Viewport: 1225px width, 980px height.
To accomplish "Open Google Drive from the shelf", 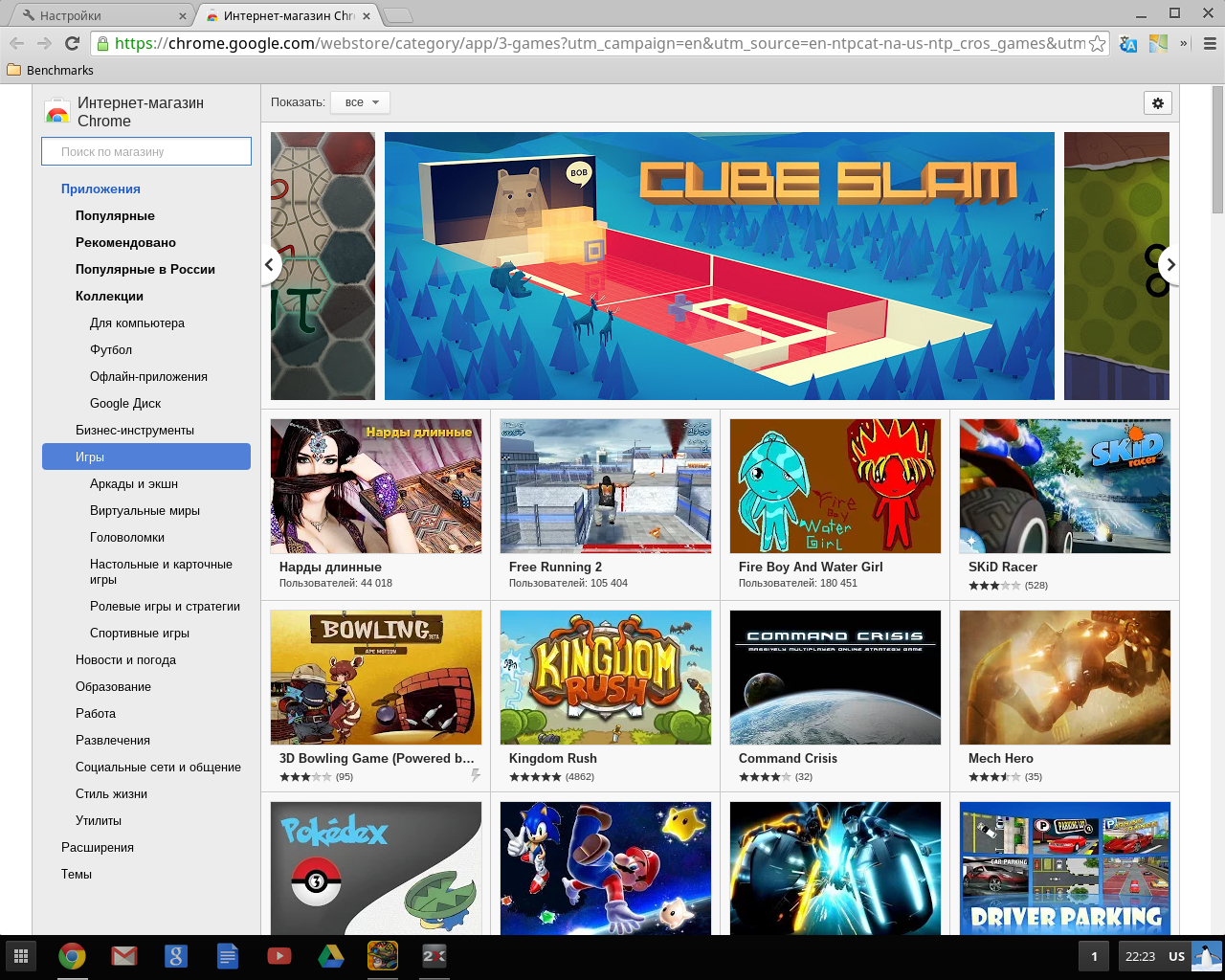I will tap(330, 956).
